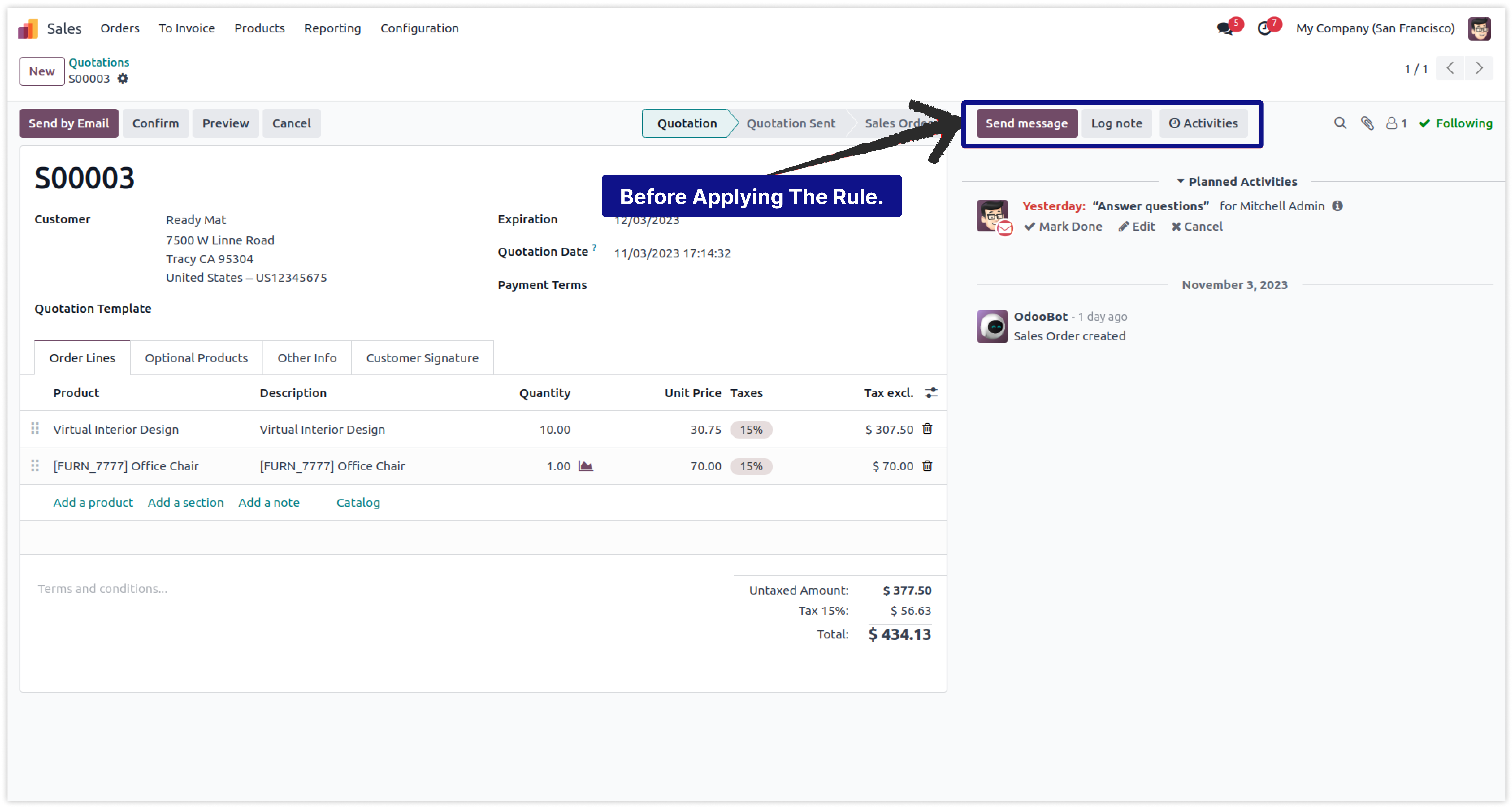Open the Configuration menu
The height and width of the screenshot is (807, 1512).
[x=420, y=28]
